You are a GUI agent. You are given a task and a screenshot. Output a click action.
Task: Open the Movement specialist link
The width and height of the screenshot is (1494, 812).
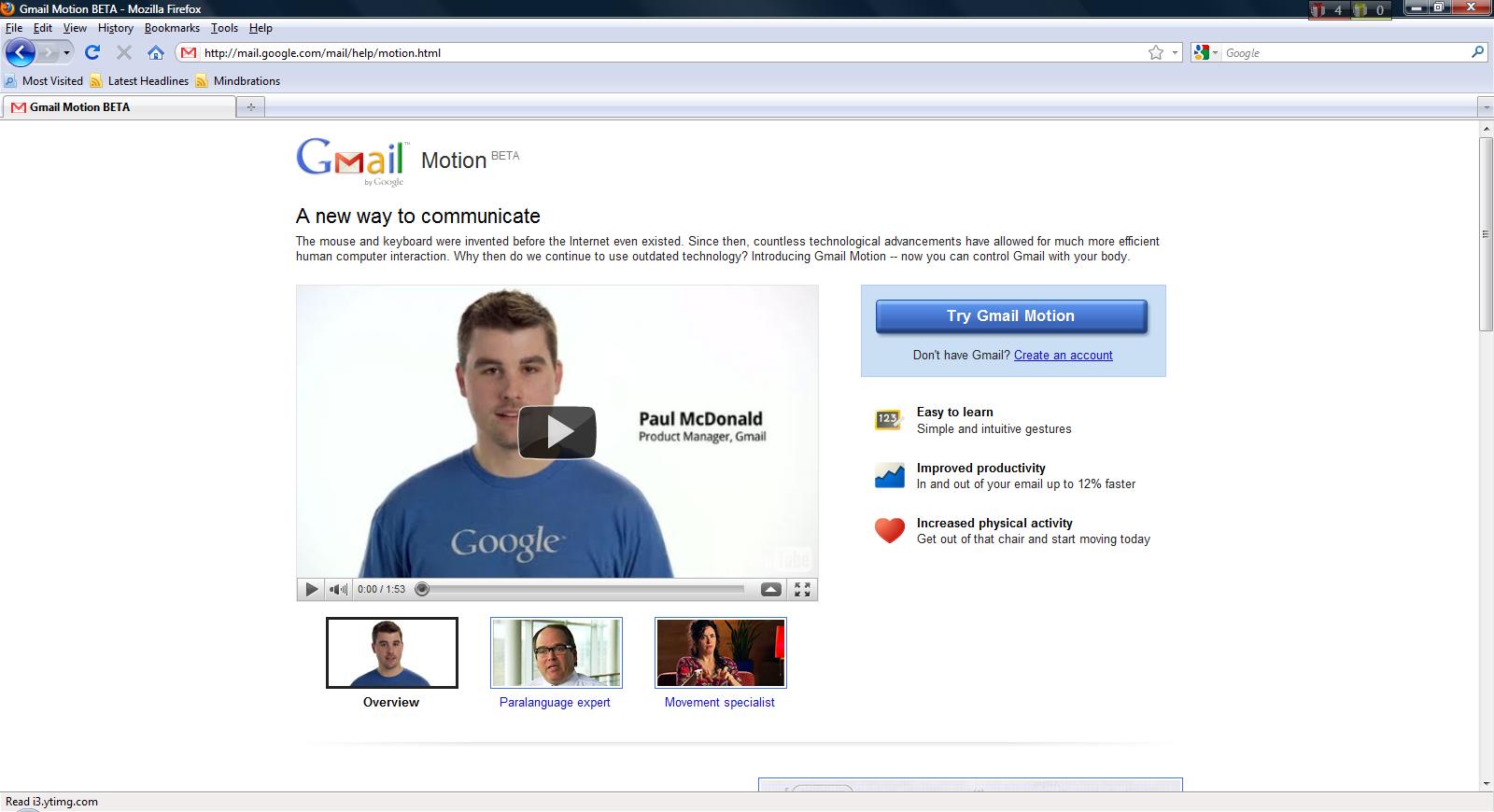coord(720,703)
